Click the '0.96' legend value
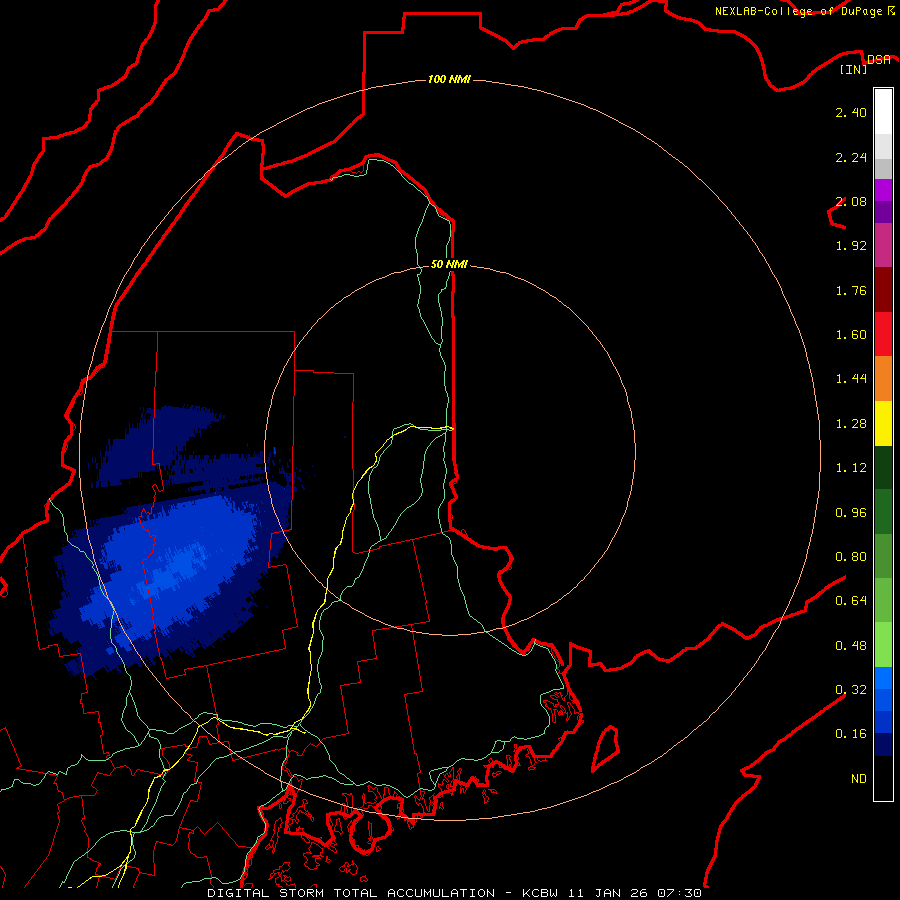 (x=851, y=513)
